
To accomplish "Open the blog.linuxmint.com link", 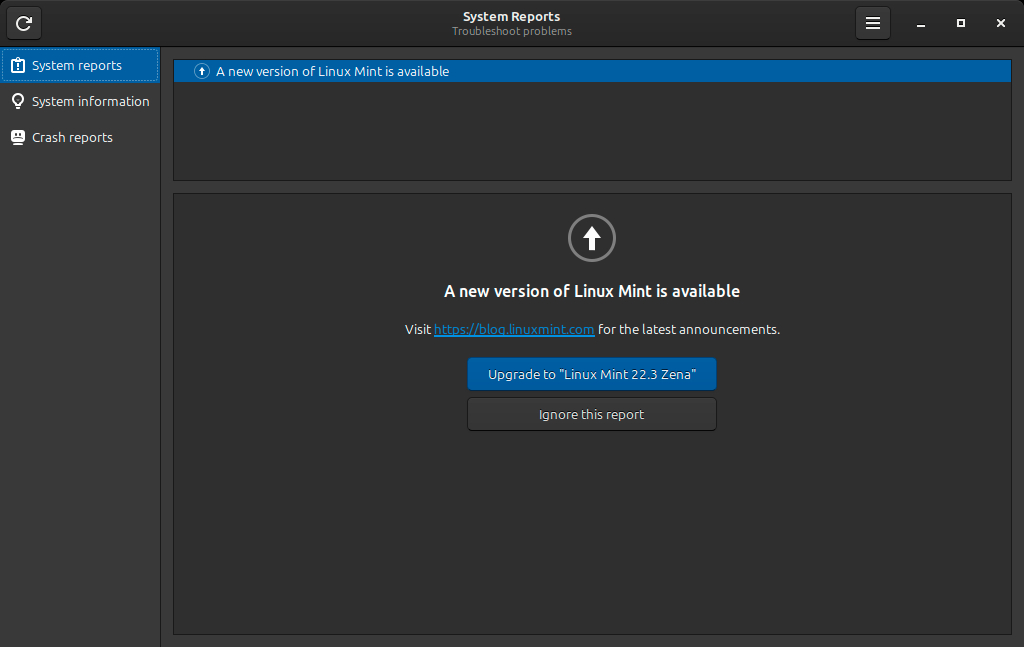I will [x=514, y=330].
